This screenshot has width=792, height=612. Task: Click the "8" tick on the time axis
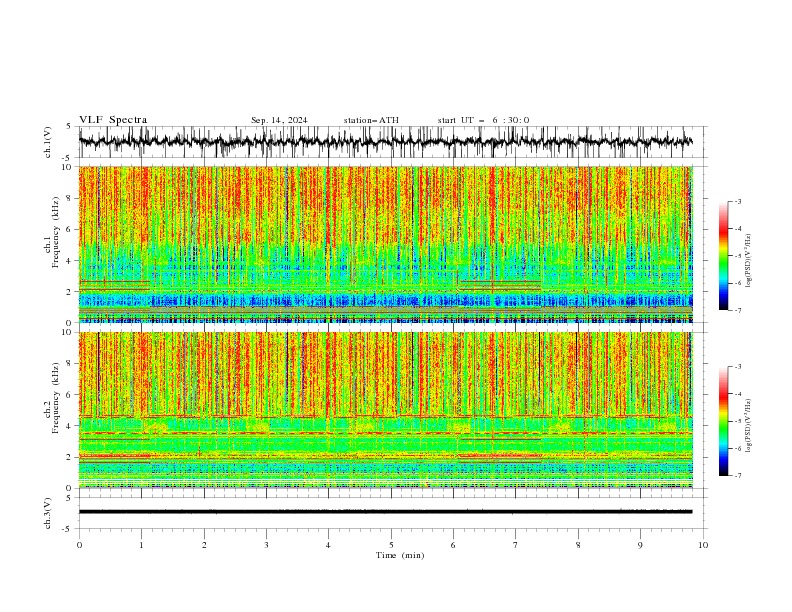tap(578, 545)
